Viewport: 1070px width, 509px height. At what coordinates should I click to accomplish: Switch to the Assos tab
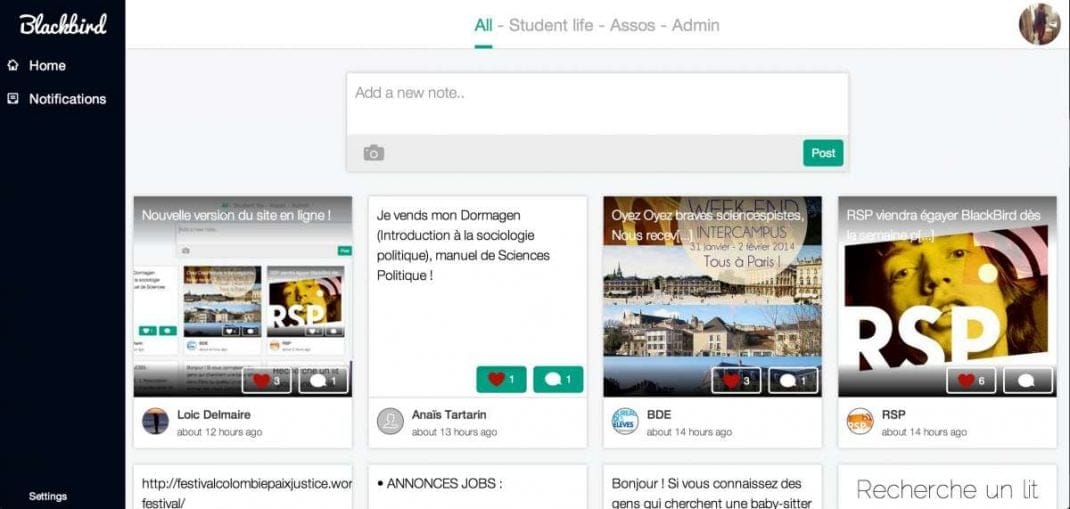633,25
